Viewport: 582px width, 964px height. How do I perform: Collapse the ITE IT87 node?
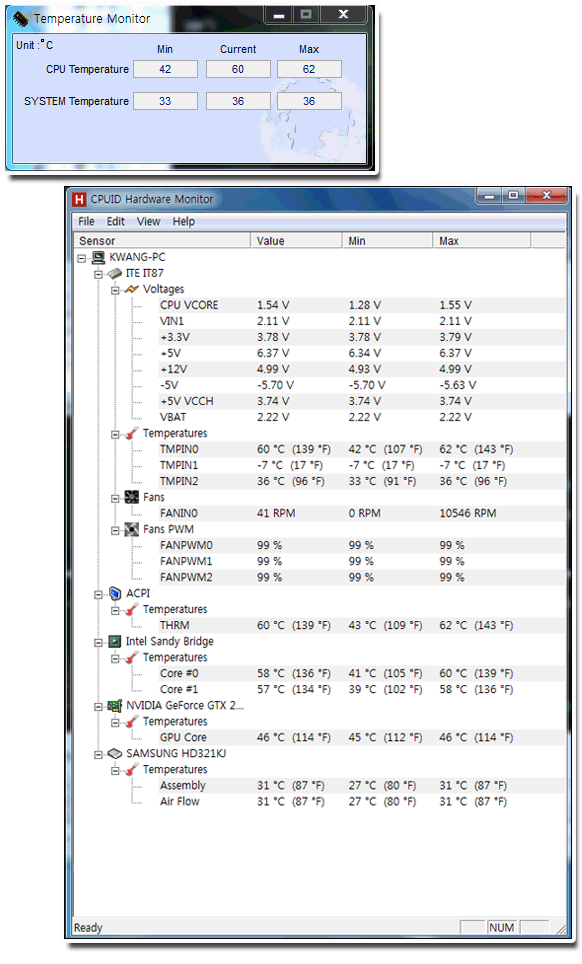coord(98,274)
